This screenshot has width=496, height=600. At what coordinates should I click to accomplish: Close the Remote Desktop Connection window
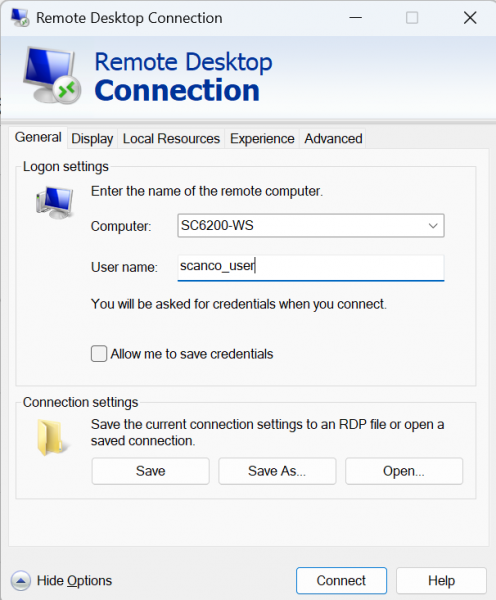pos(470,18)
